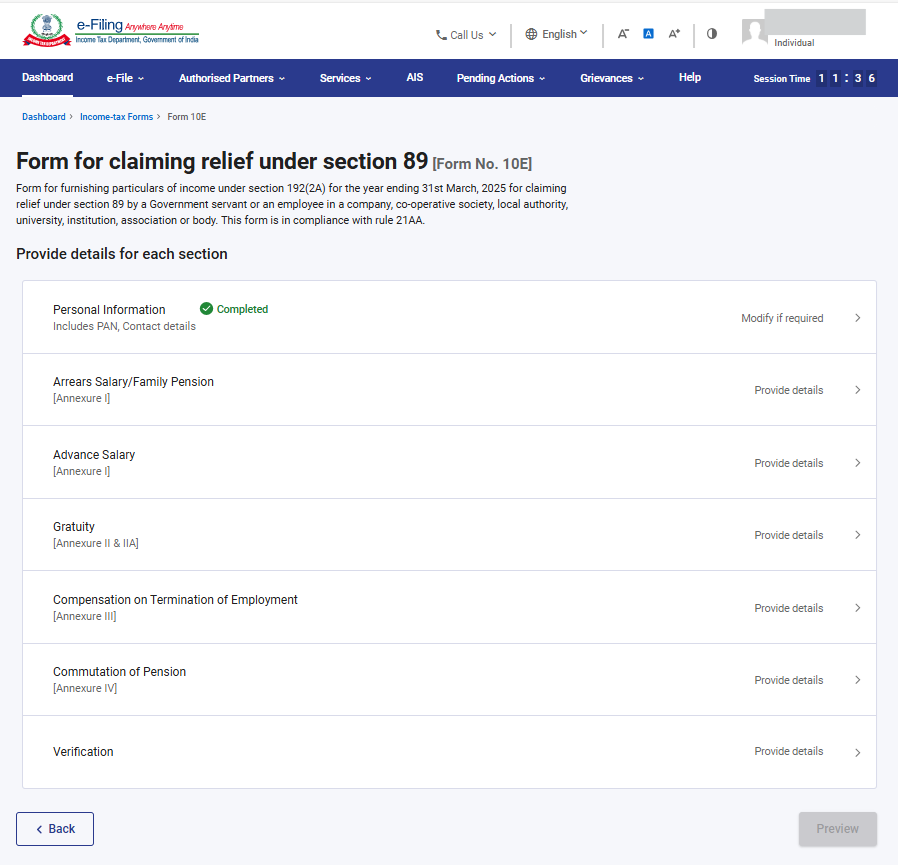Open the Authorised Partners menu
The height and width of the screenshot is (865, 898).
click(x=231, y=78)
